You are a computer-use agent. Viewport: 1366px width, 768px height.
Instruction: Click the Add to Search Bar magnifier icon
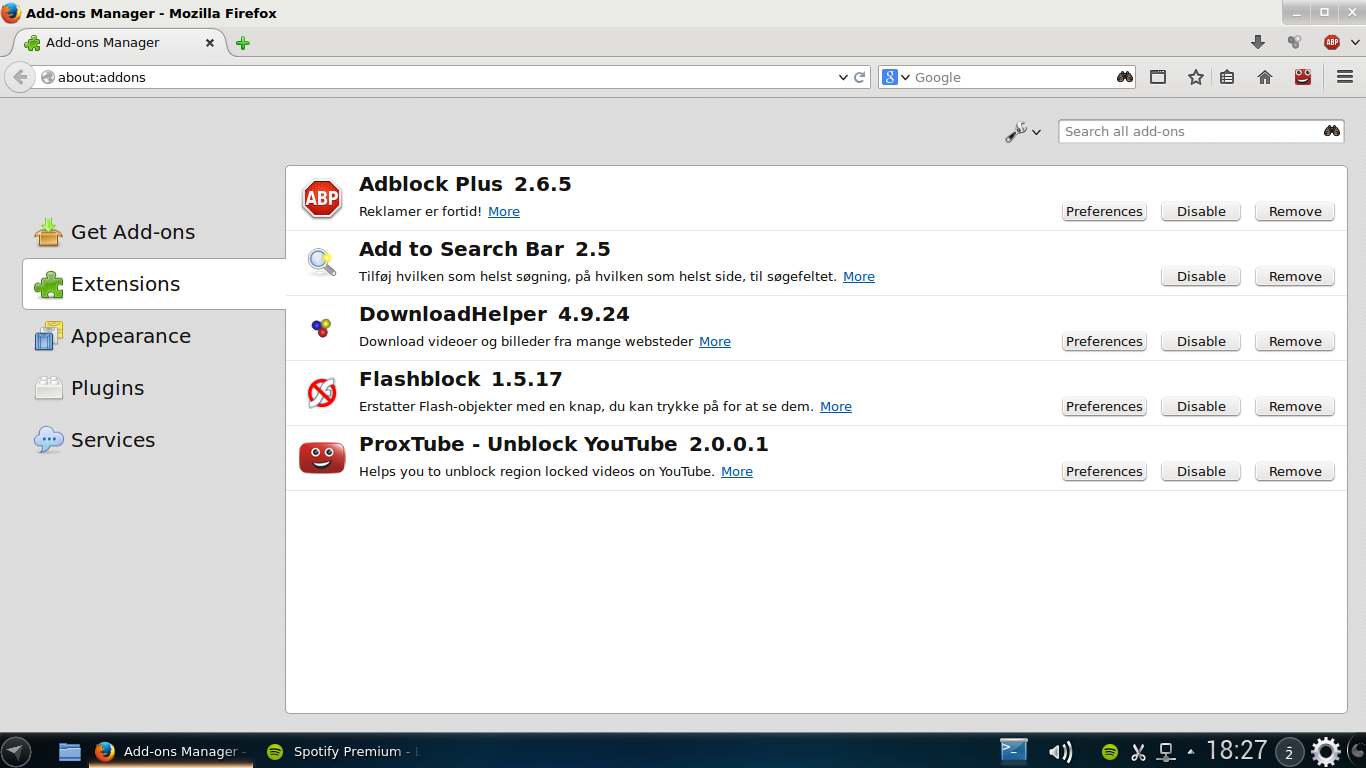coord(322,263)
